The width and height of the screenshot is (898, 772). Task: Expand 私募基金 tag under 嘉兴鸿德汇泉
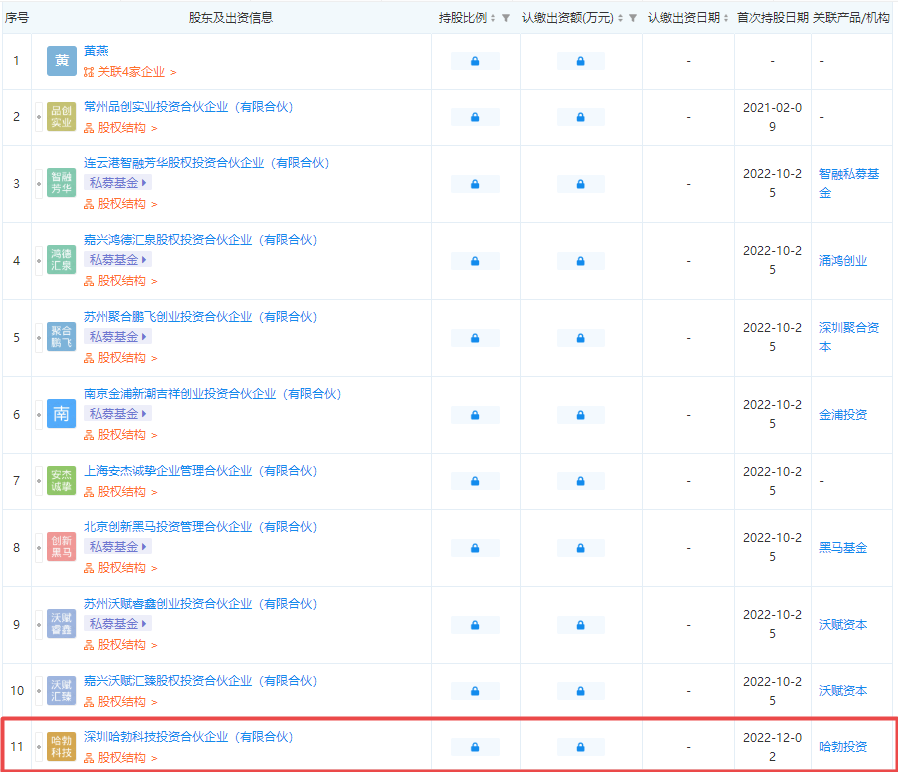coord(118,260)
